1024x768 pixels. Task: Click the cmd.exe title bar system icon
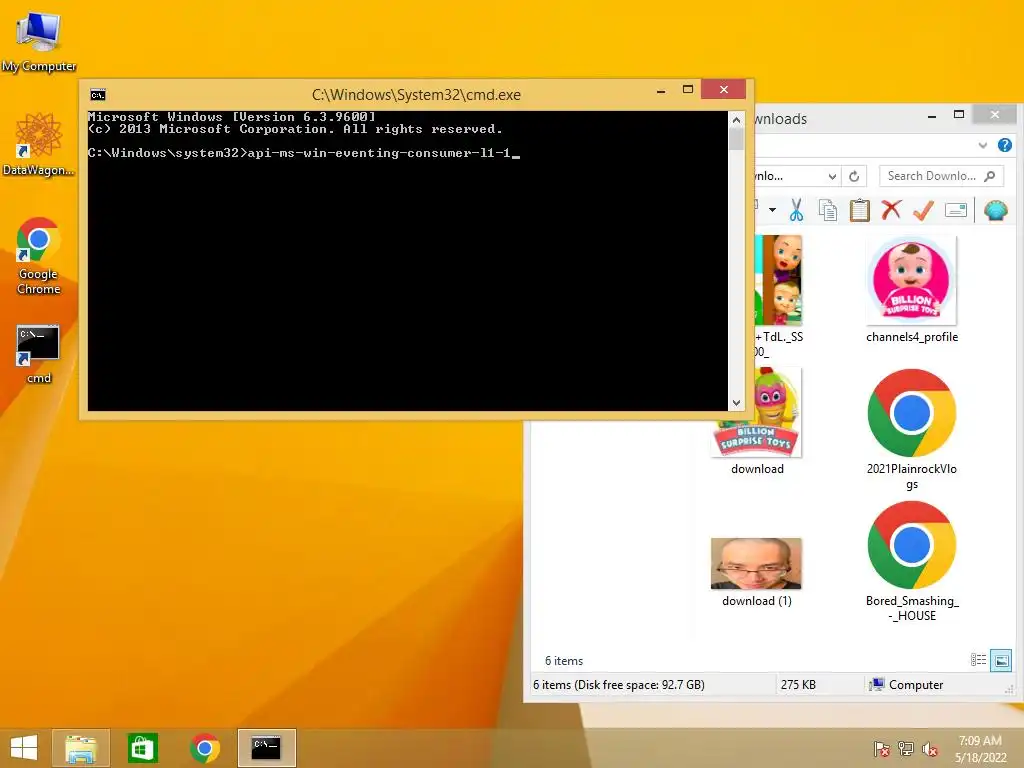click(x=98, y=95)
